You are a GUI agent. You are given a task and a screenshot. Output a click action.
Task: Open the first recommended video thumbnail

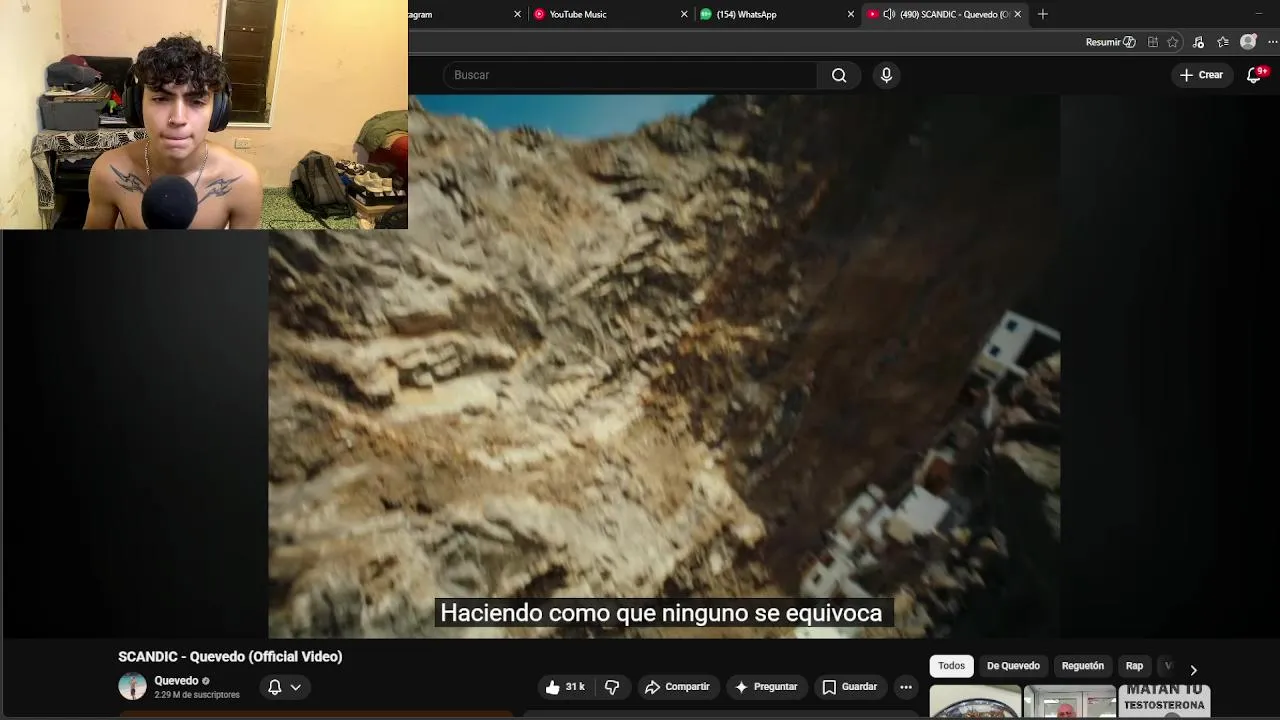click(x=975, y=701)
